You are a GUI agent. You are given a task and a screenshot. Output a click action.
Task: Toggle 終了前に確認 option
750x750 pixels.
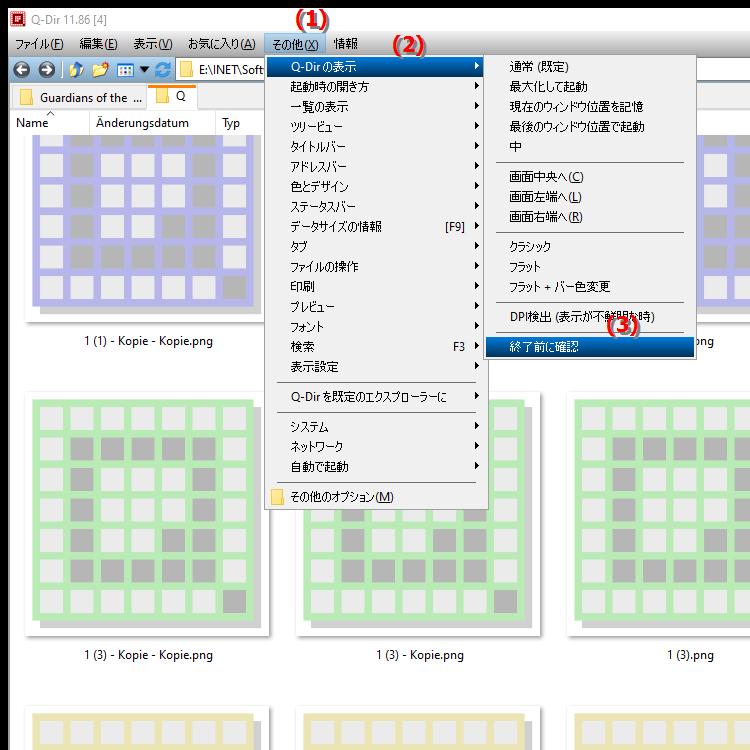[x=590, y=347]
